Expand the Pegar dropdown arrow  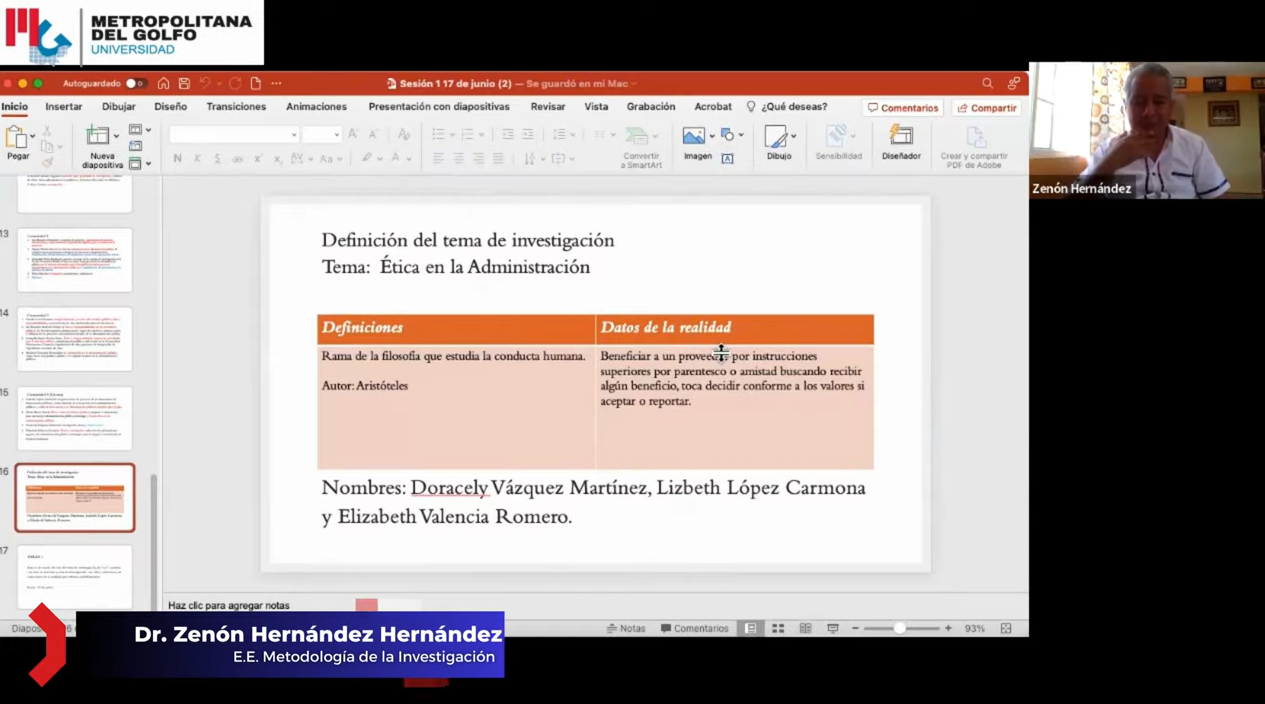33,136
